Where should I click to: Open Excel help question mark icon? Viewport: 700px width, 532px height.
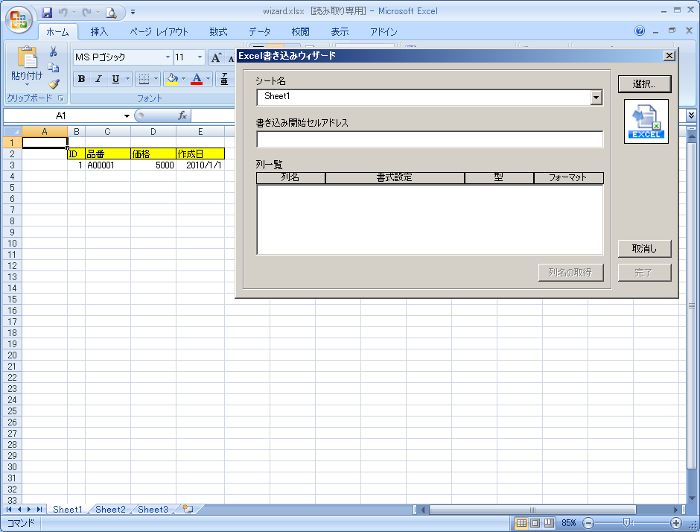pos(639,31)
